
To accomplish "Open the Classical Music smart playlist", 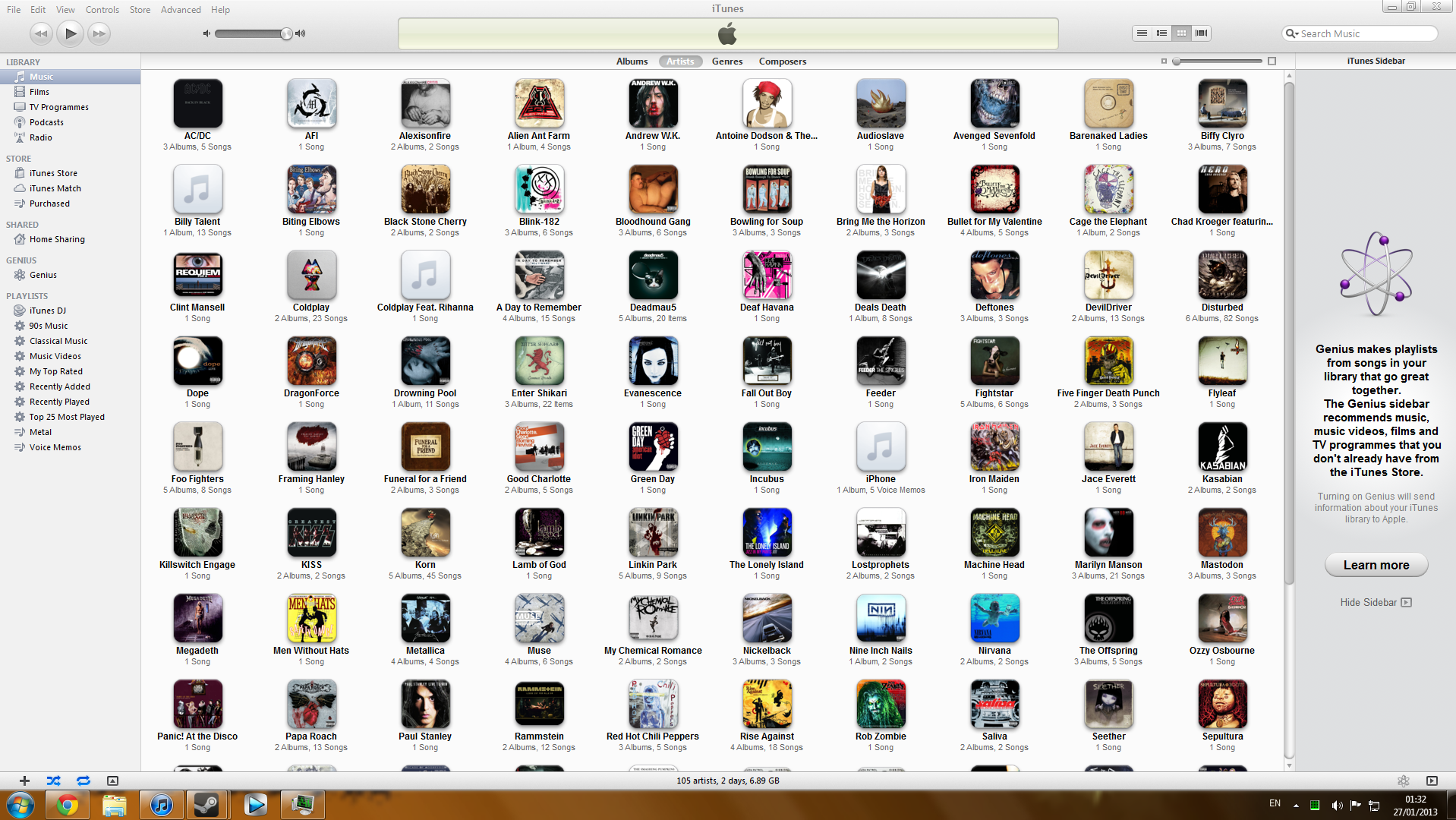I will [70, 341].
